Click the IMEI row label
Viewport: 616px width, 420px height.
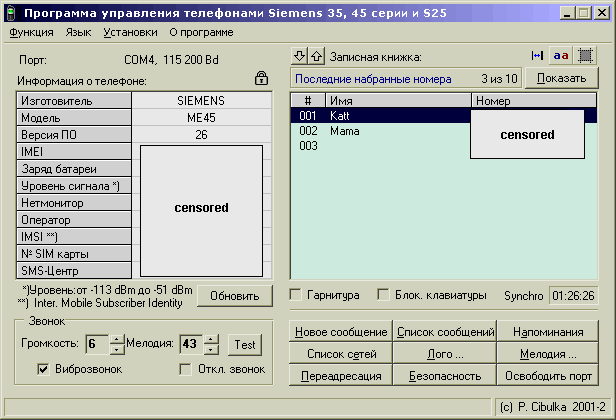click(x=74, y=152)
